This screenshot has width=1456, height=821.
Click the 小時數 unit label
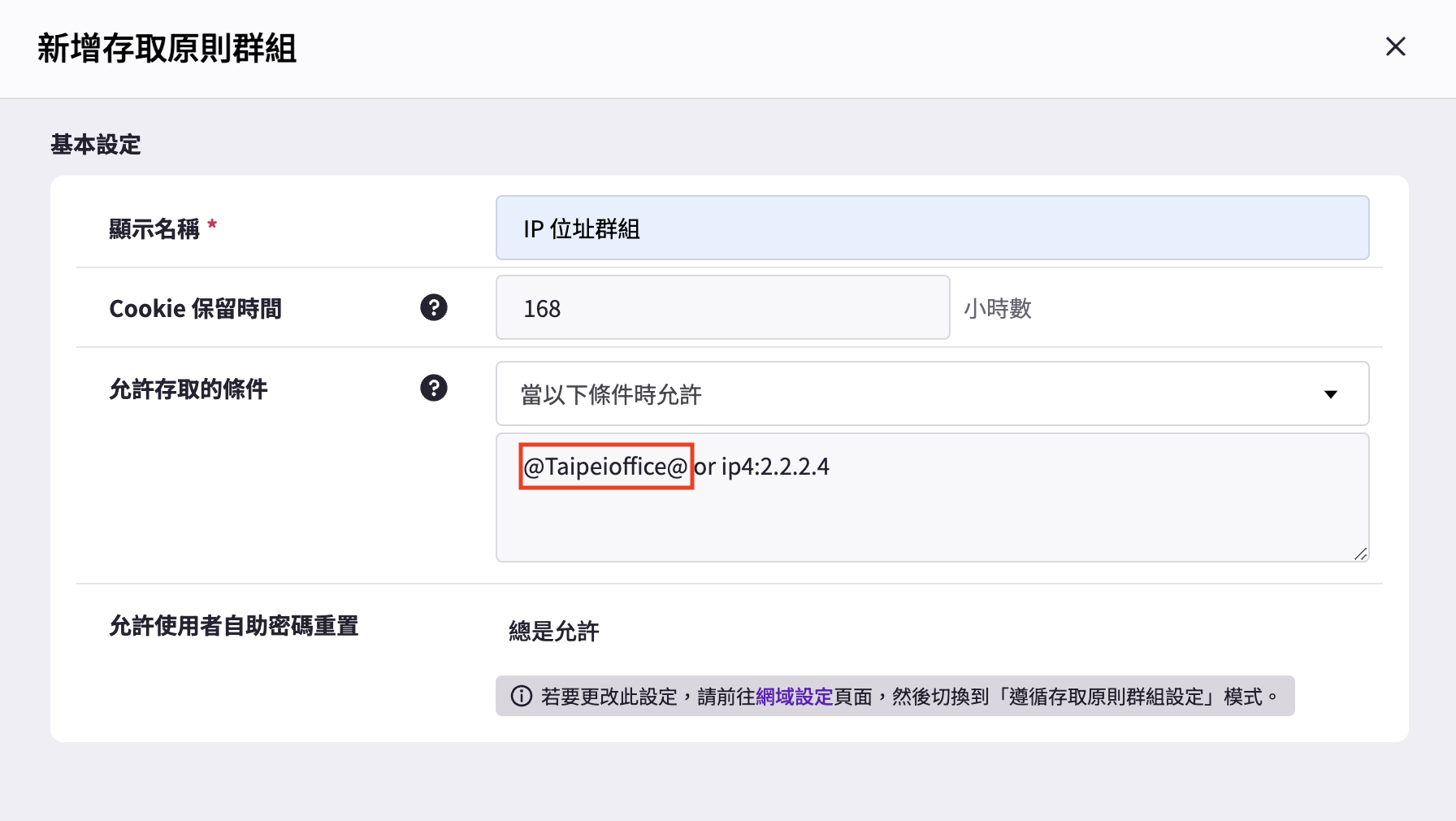998,308
